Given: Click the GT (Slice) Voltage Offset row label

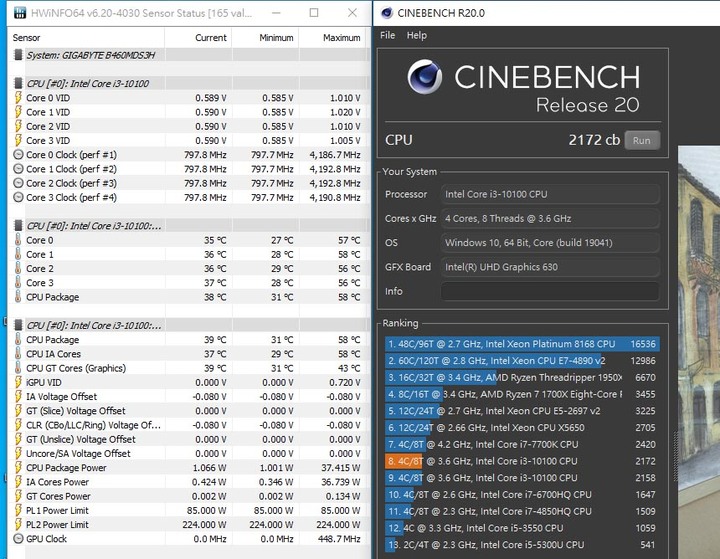Looking at the screenshot, I should (x=76, y=411).
